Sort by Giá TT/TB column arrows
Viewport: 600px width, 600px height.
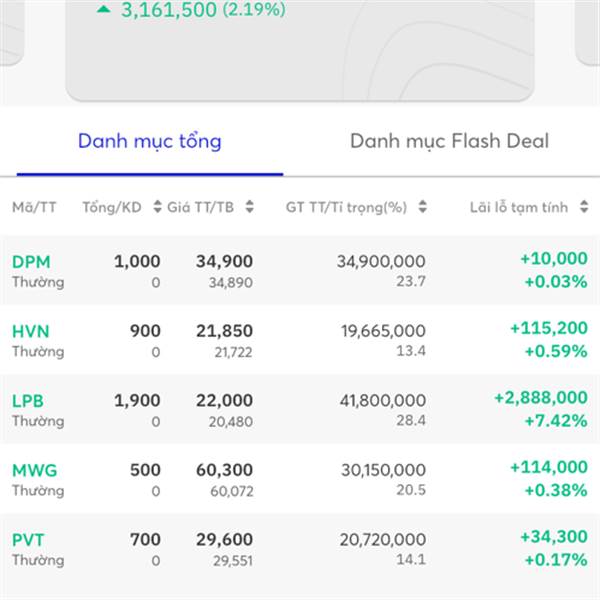249,207
